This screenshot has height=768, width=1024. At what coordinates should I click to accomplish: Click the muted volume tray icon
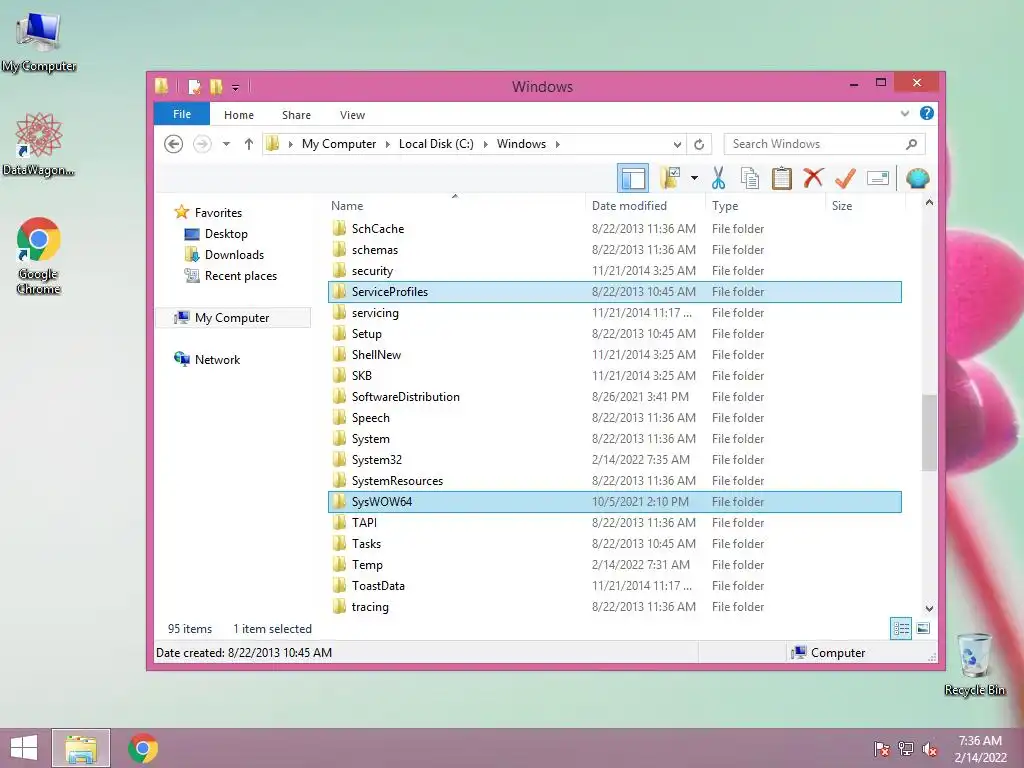[930, 749]
